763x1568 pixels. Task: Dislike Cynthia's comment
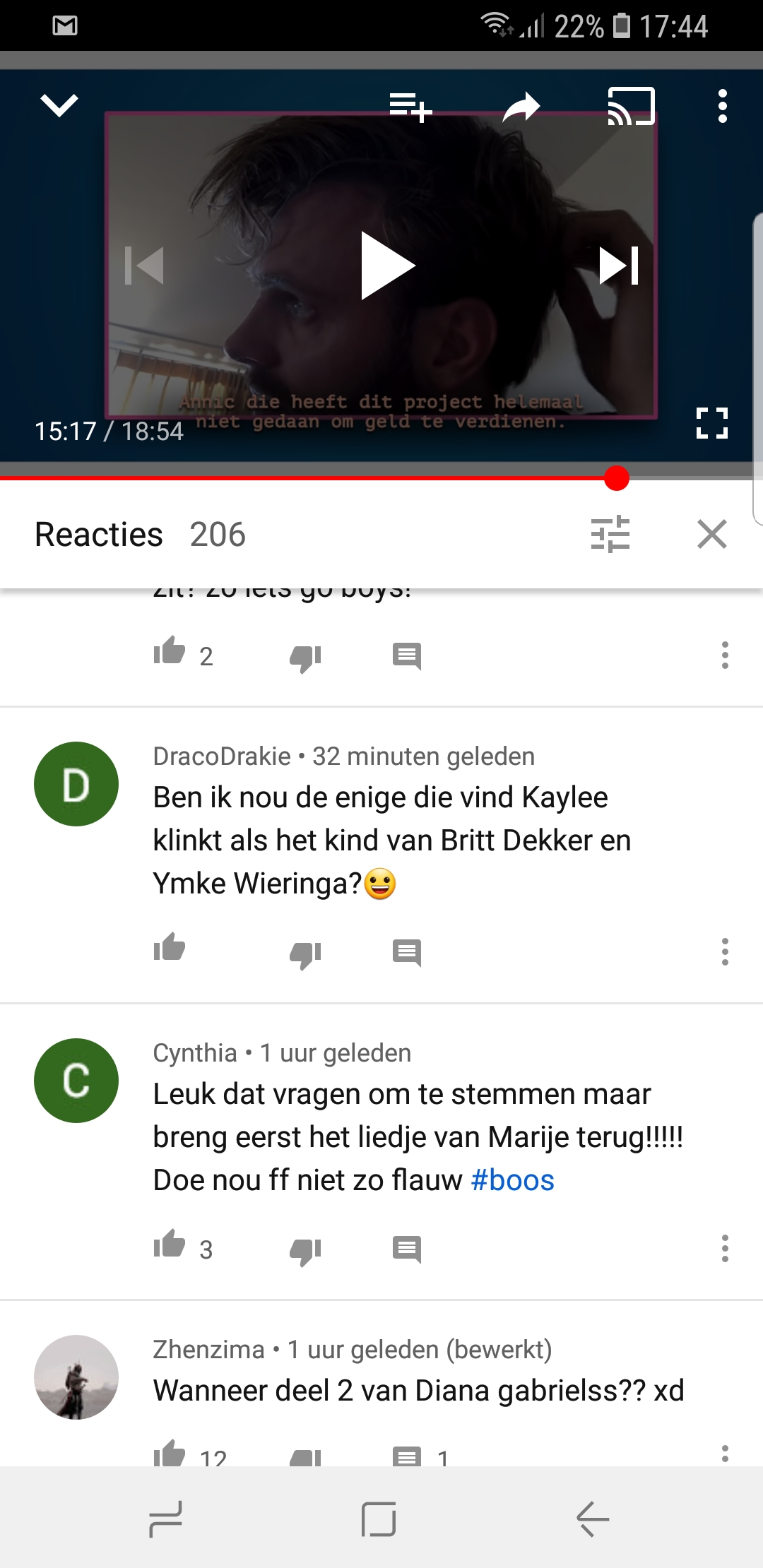tap(305, 1252)
